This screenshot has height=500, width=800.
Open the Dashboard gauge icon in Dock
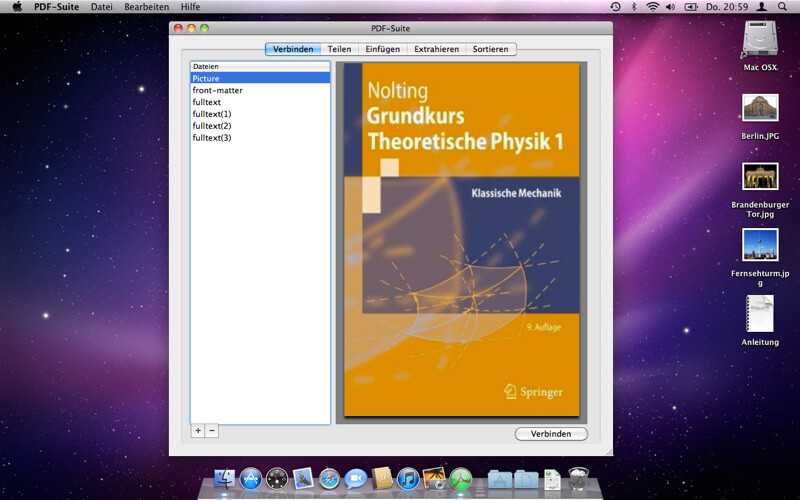pyautogui.click(x=277, y=479)
